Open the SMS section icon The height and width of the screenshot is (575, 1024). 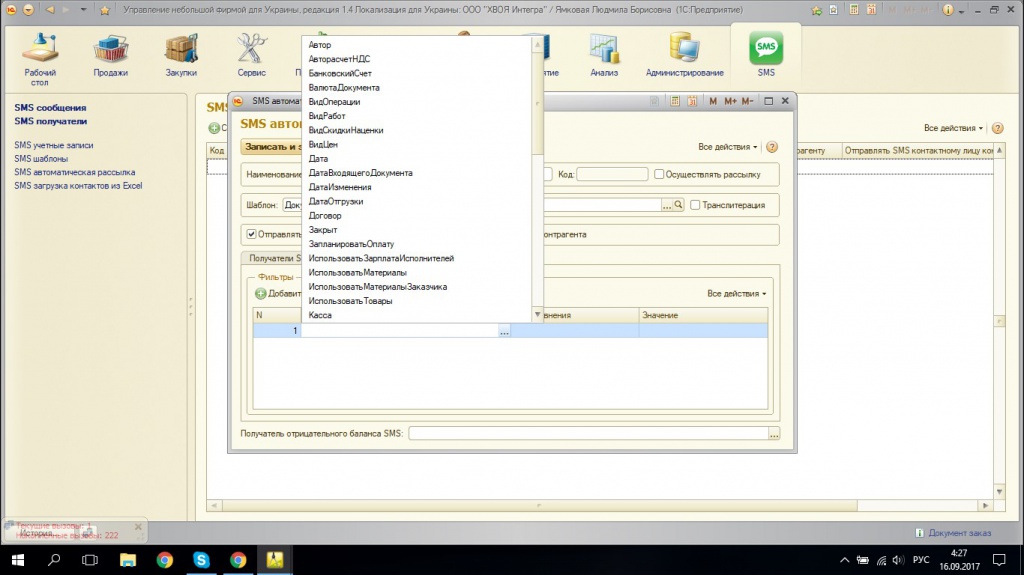coord(766,48)
